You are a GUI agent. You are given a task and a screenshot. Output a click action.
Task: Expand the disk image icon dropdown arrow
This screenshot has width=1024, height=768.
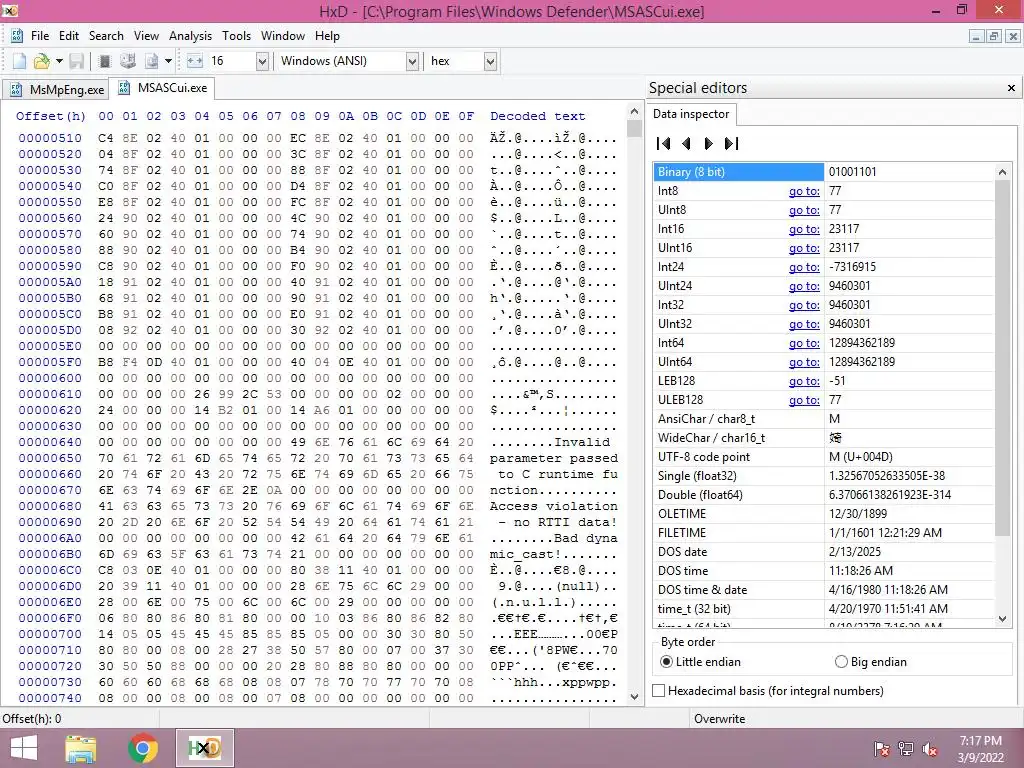click(168, 61)
